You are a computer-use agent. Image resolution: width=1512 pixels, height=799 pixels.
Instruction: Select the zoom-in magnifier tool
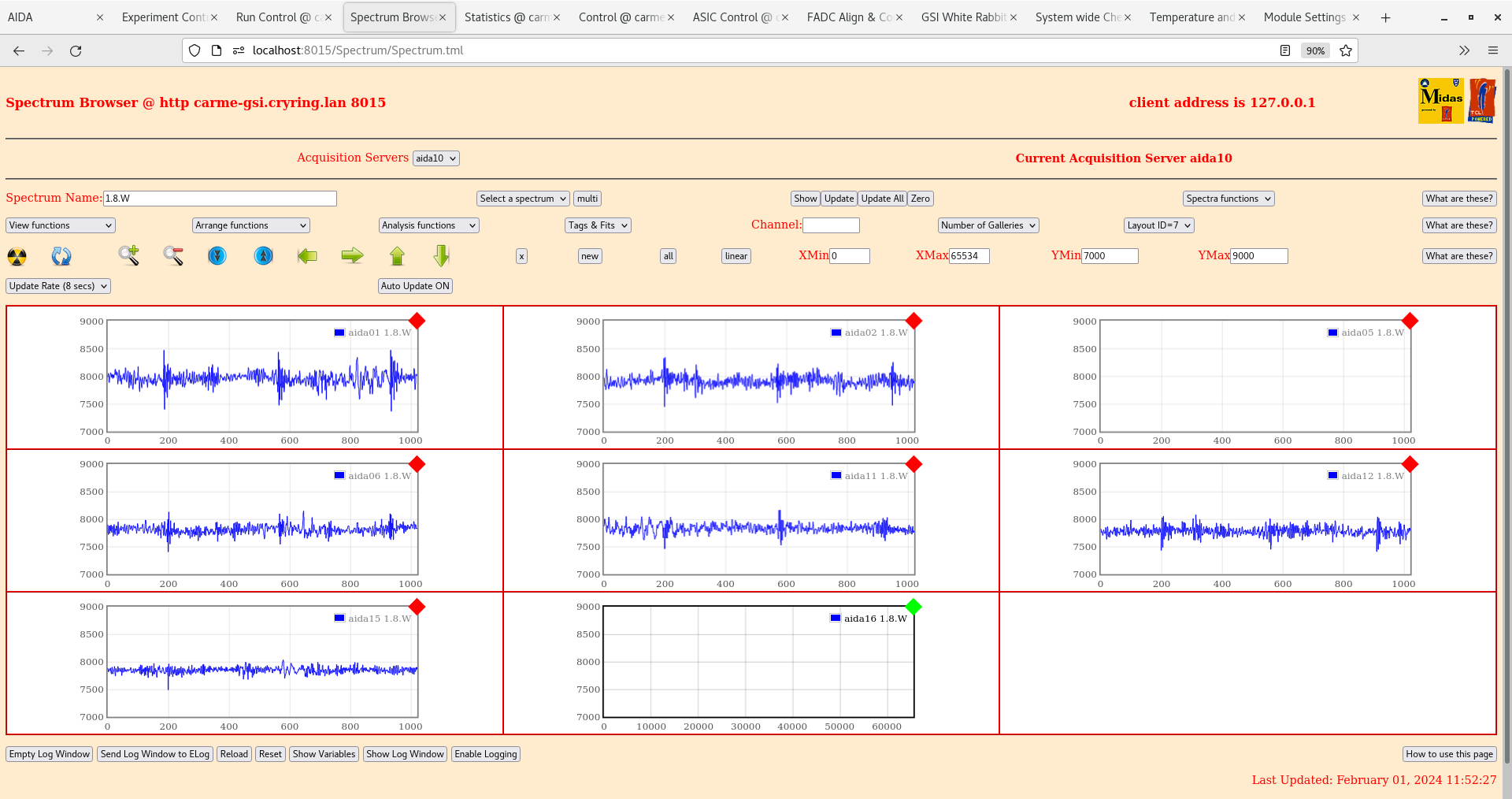click(129, 256)
